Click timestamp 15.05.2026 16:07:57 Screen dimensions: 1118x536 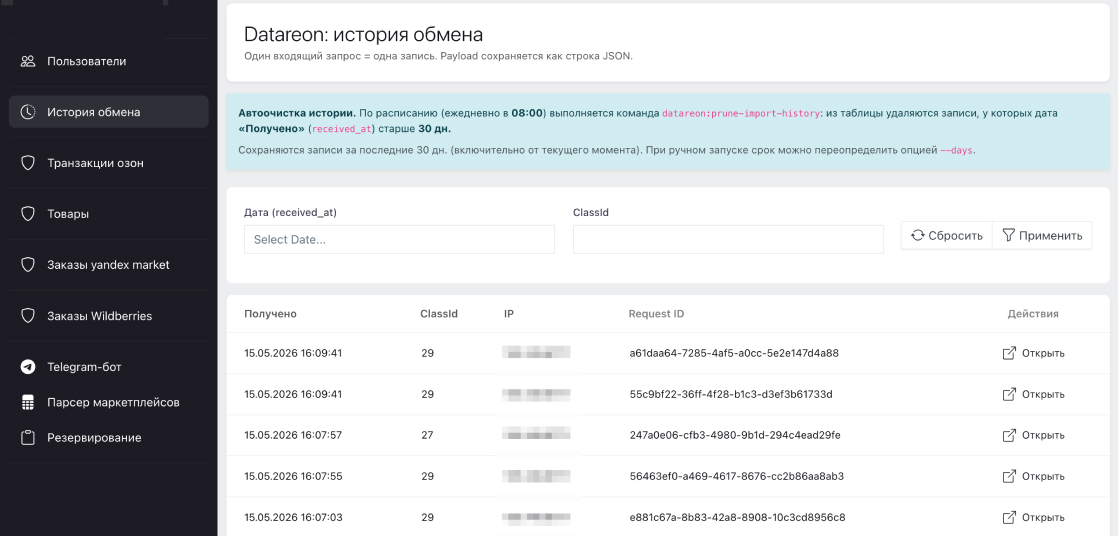[292, 435]
